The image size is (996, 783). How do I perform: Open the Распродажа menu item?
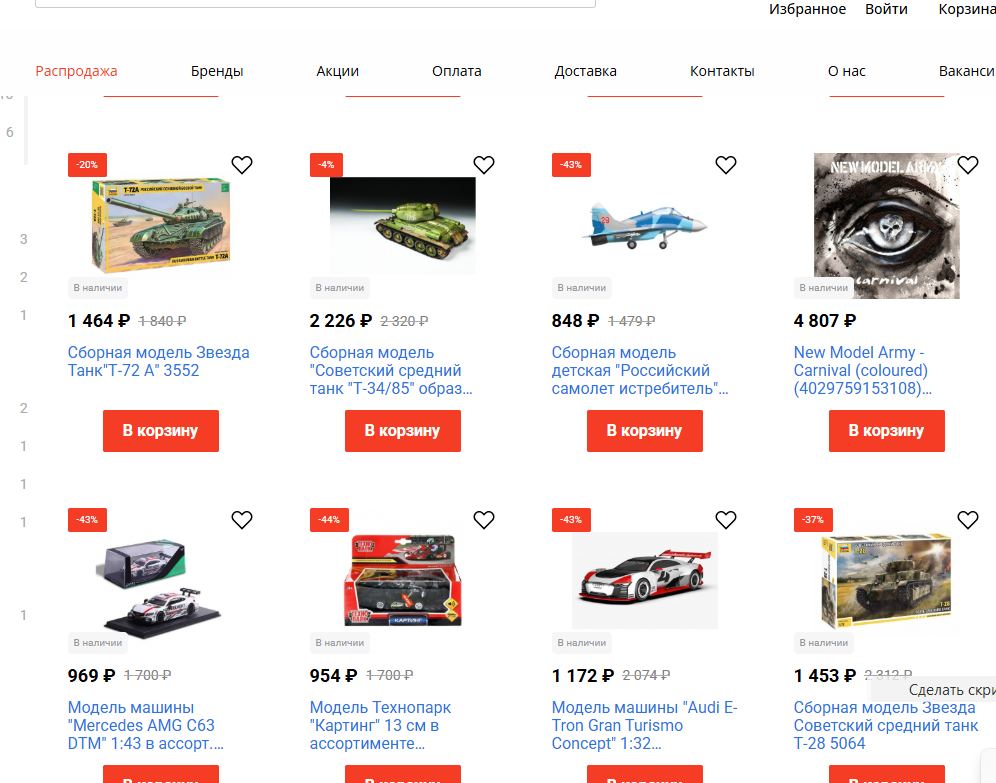pos(76,71)
